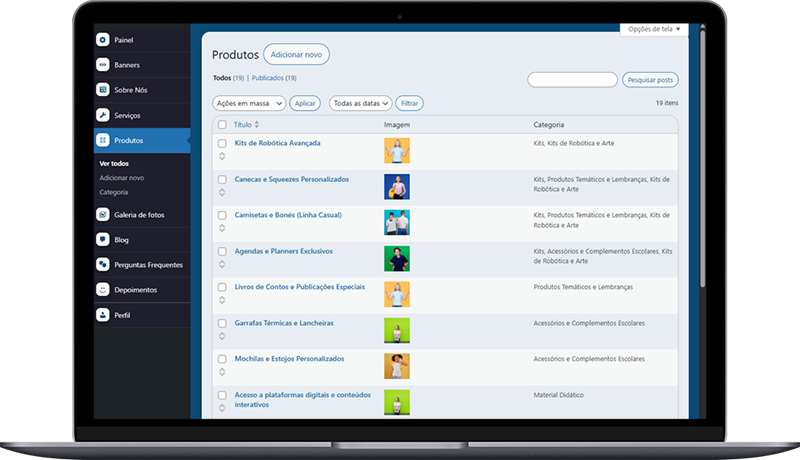The width and height of the screenshot is (800, 460).
Task: Select the Depoimentos smiley icon
Action: click(x=103, y=290)
